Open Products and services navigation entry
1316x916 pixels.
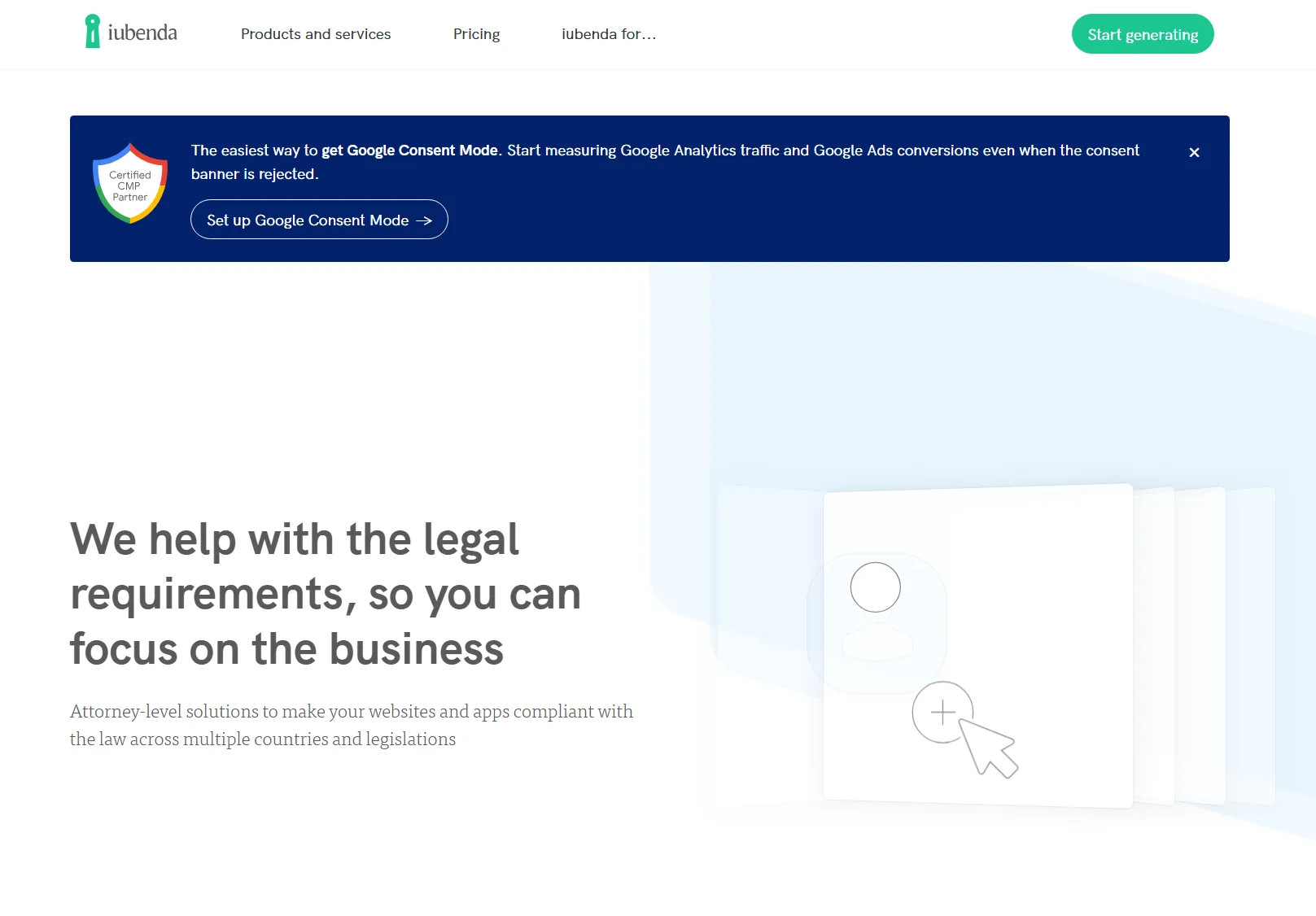[x=316, y=34]
